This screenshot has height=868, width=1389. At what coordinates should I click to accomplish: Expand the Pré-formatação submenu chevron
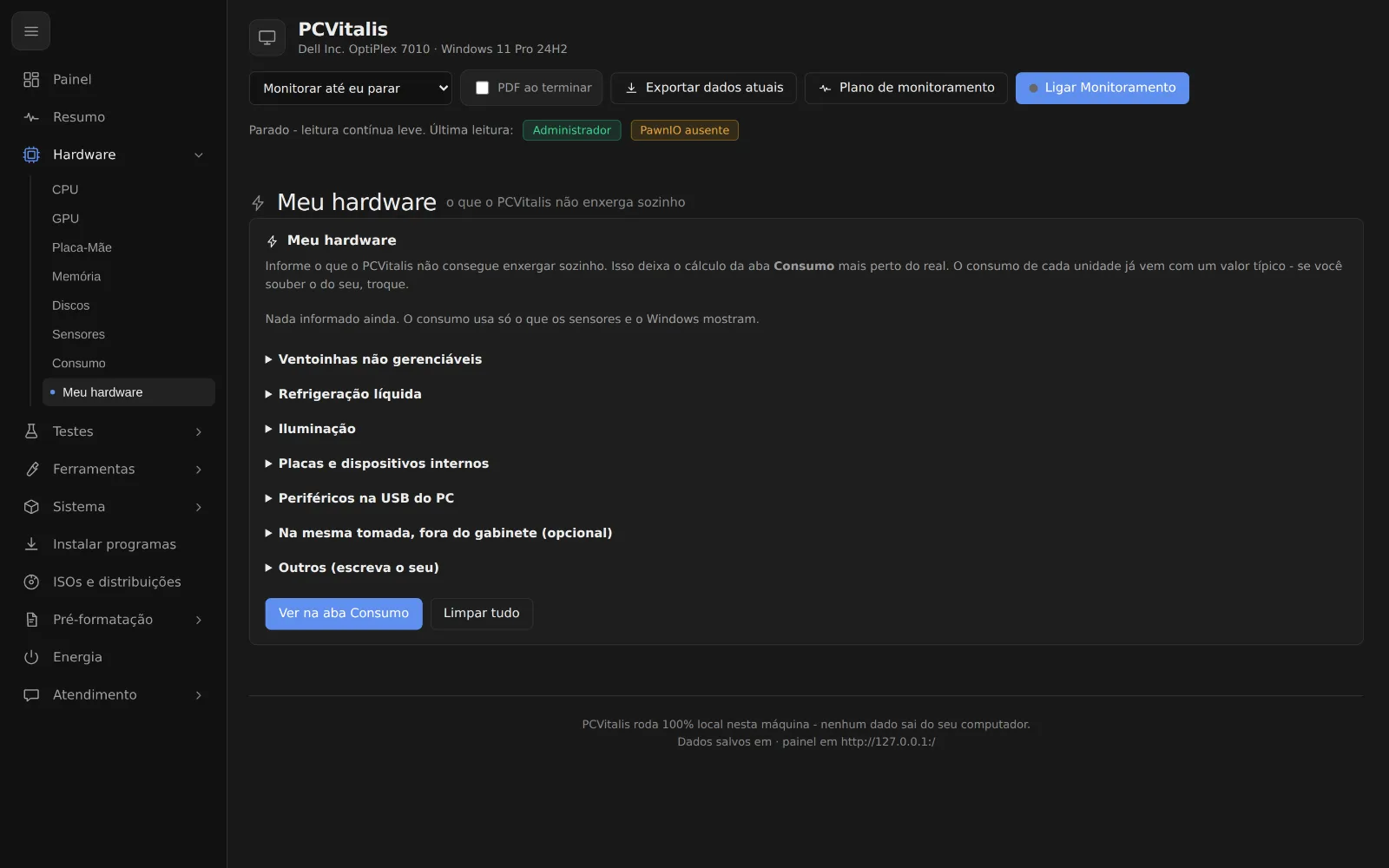coord(199,620)
